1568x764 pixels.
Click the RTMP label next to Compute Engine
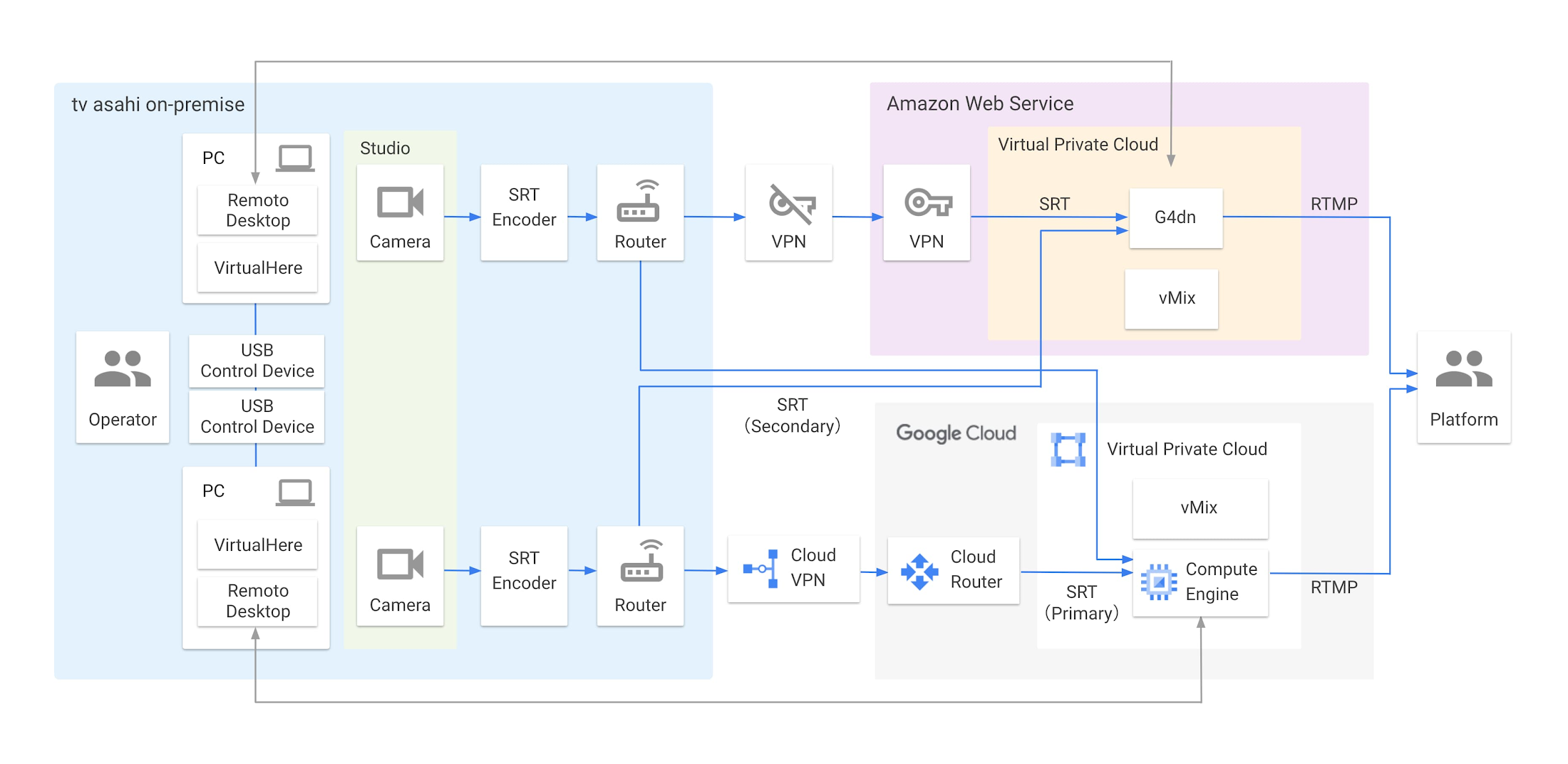1334,587
